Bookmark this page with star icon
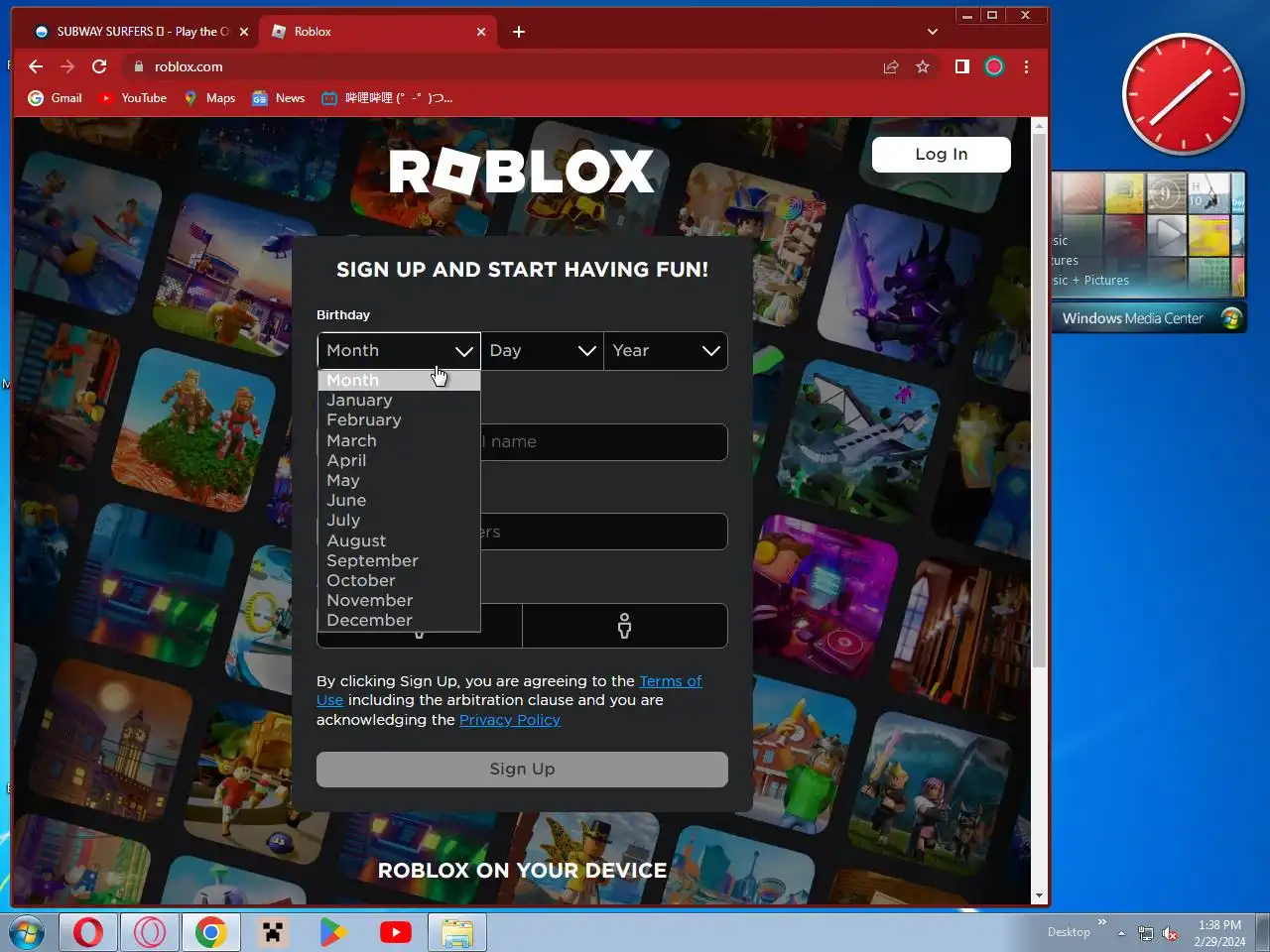 click(x=923, y=66)
